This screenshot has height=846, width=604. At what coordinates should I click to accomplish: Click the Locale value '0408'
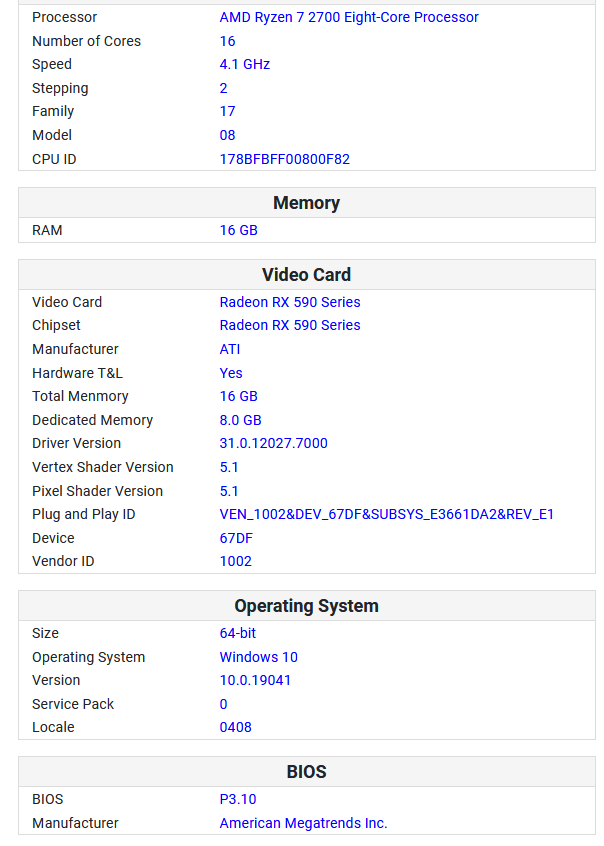tap(235, 727)
